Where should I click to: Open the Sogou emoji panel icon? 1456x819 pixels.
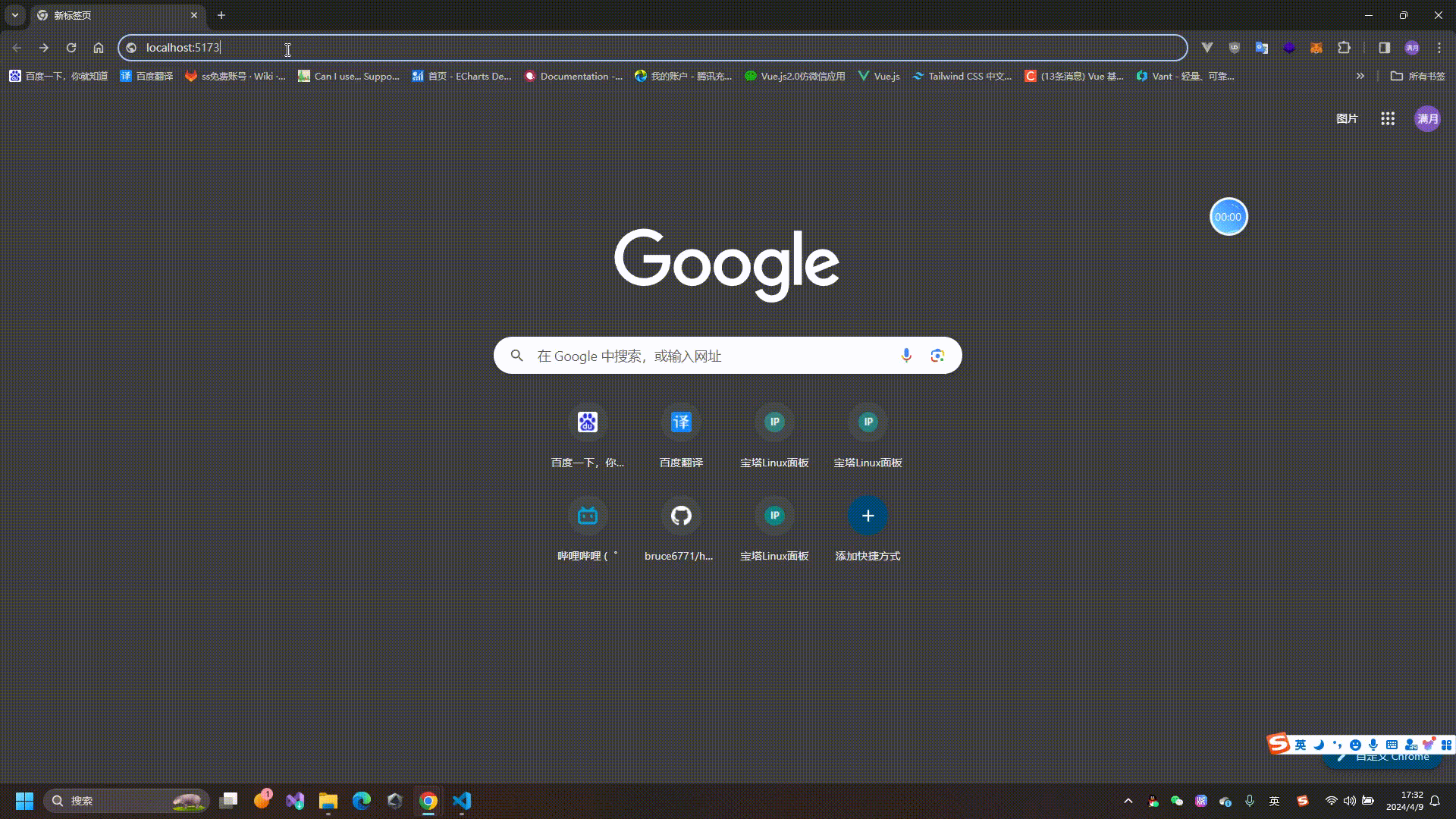tap(1355, 744)
